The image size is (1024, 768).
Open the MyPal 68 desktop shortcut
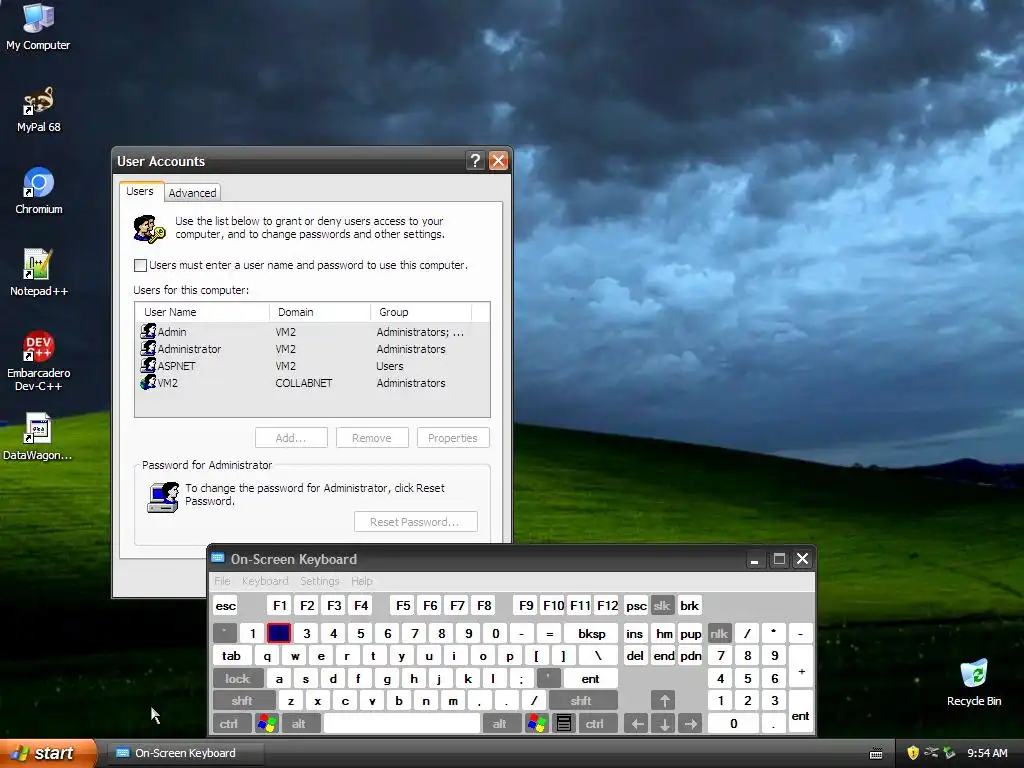tap(39, 109)
